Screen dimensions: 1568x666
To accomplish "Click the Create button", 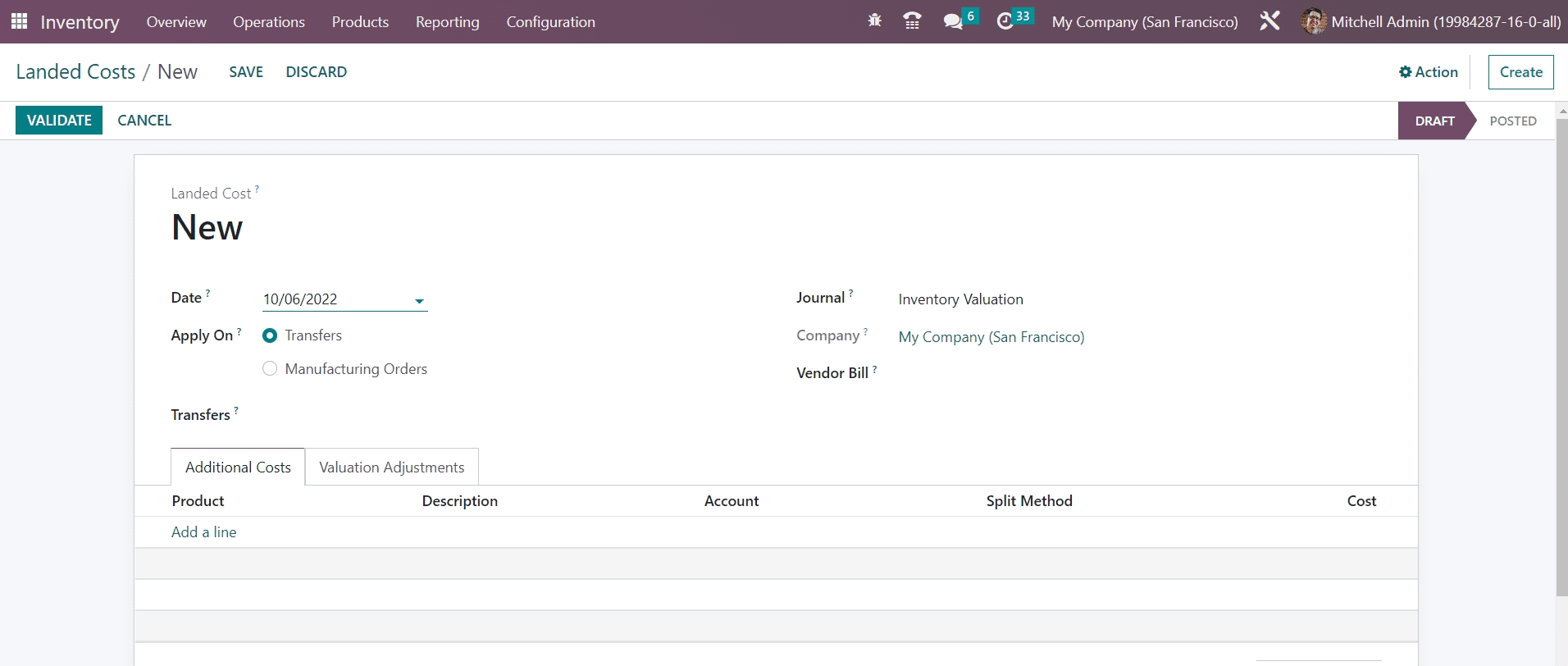I will click(1521, 72).
